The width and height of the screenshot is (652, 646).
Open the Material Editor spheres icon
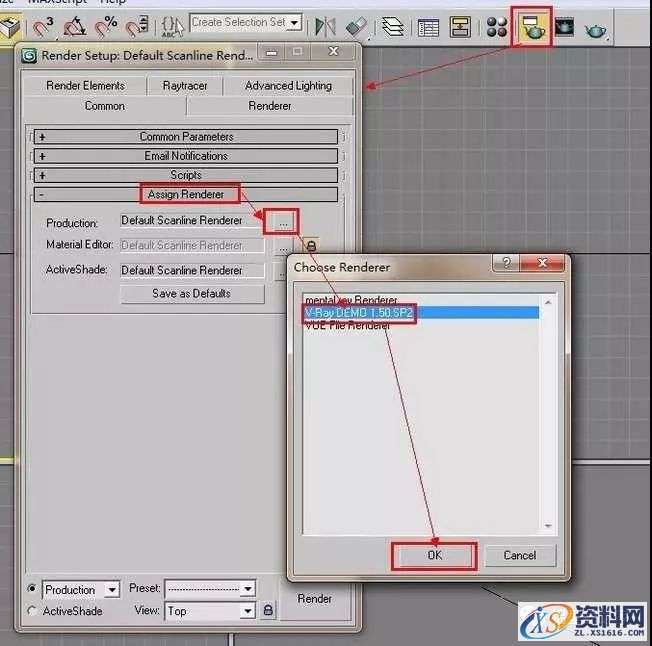pos(496,27)
